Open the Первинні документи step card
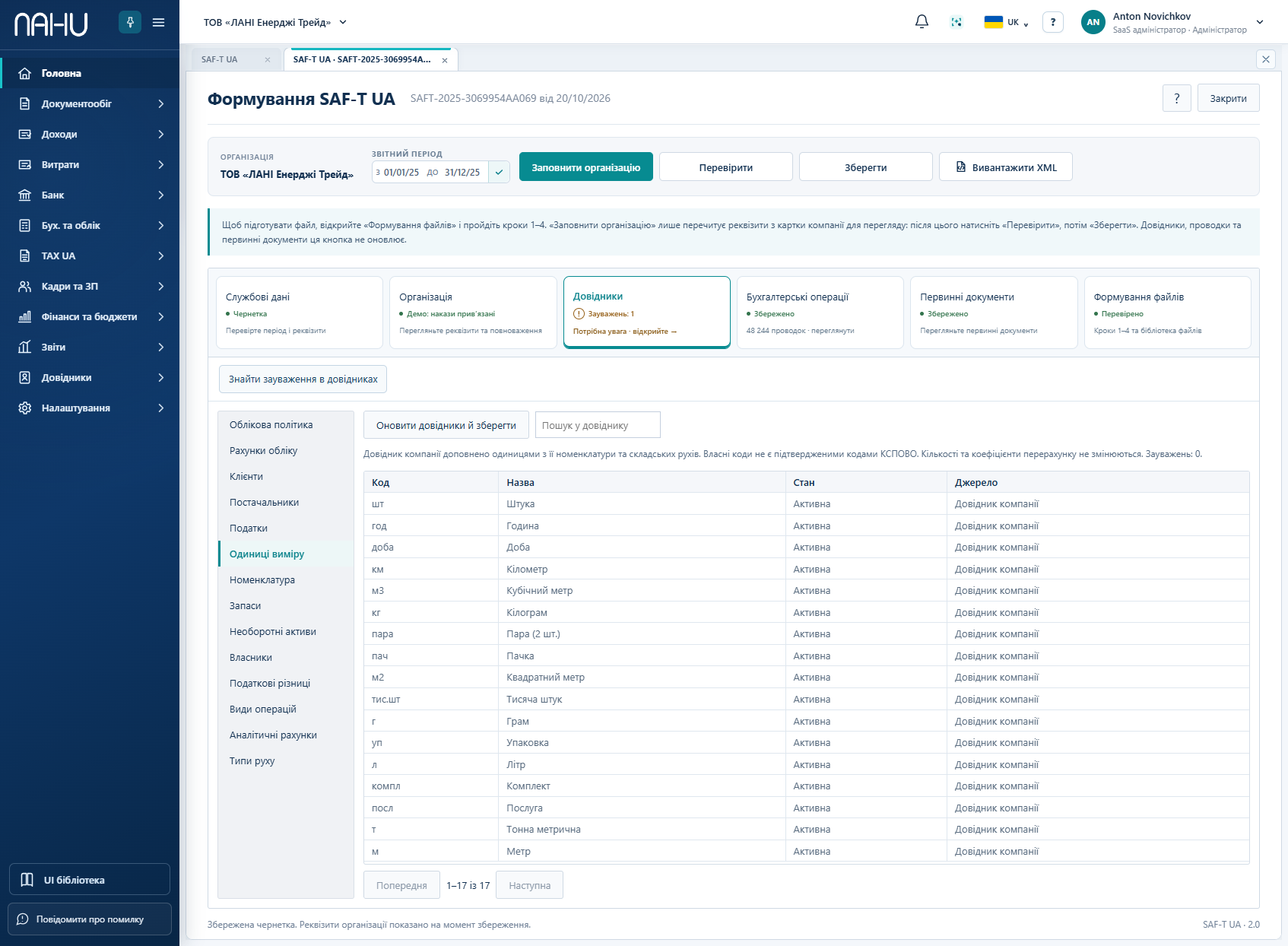The image size is (1288, 946). [x=994, y=313]
